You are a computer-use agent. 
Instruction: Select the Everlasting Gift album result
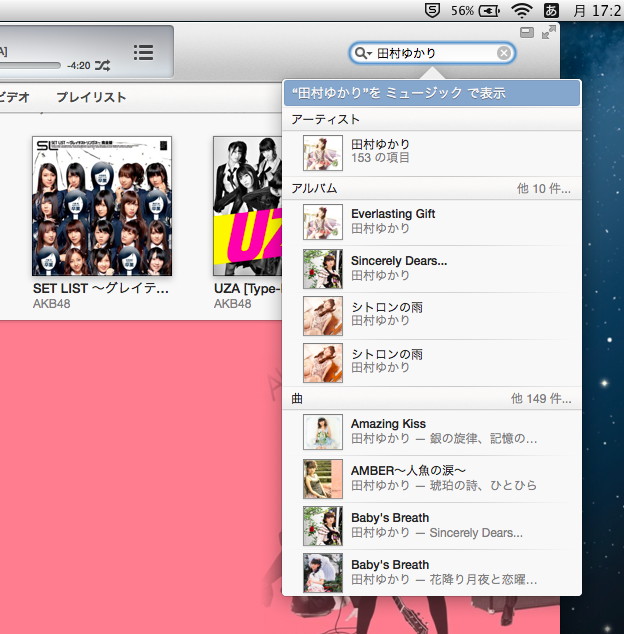click(431, 221)
